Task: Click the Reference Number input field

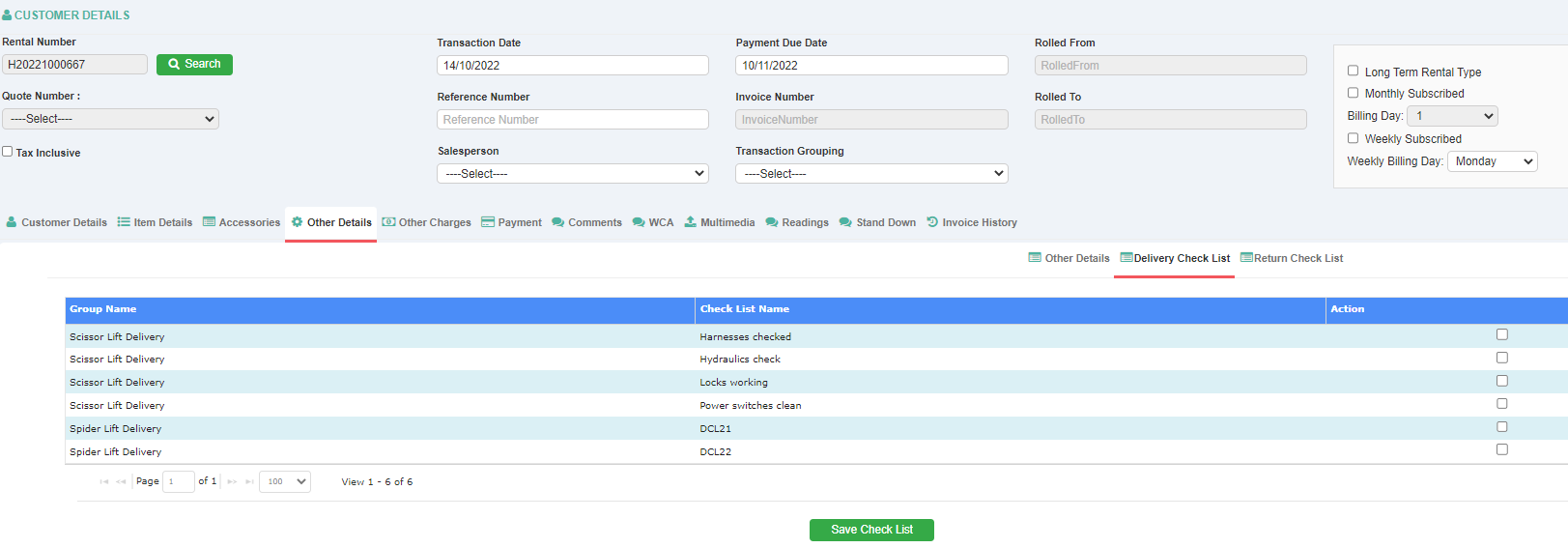Action: click(572, 120)
